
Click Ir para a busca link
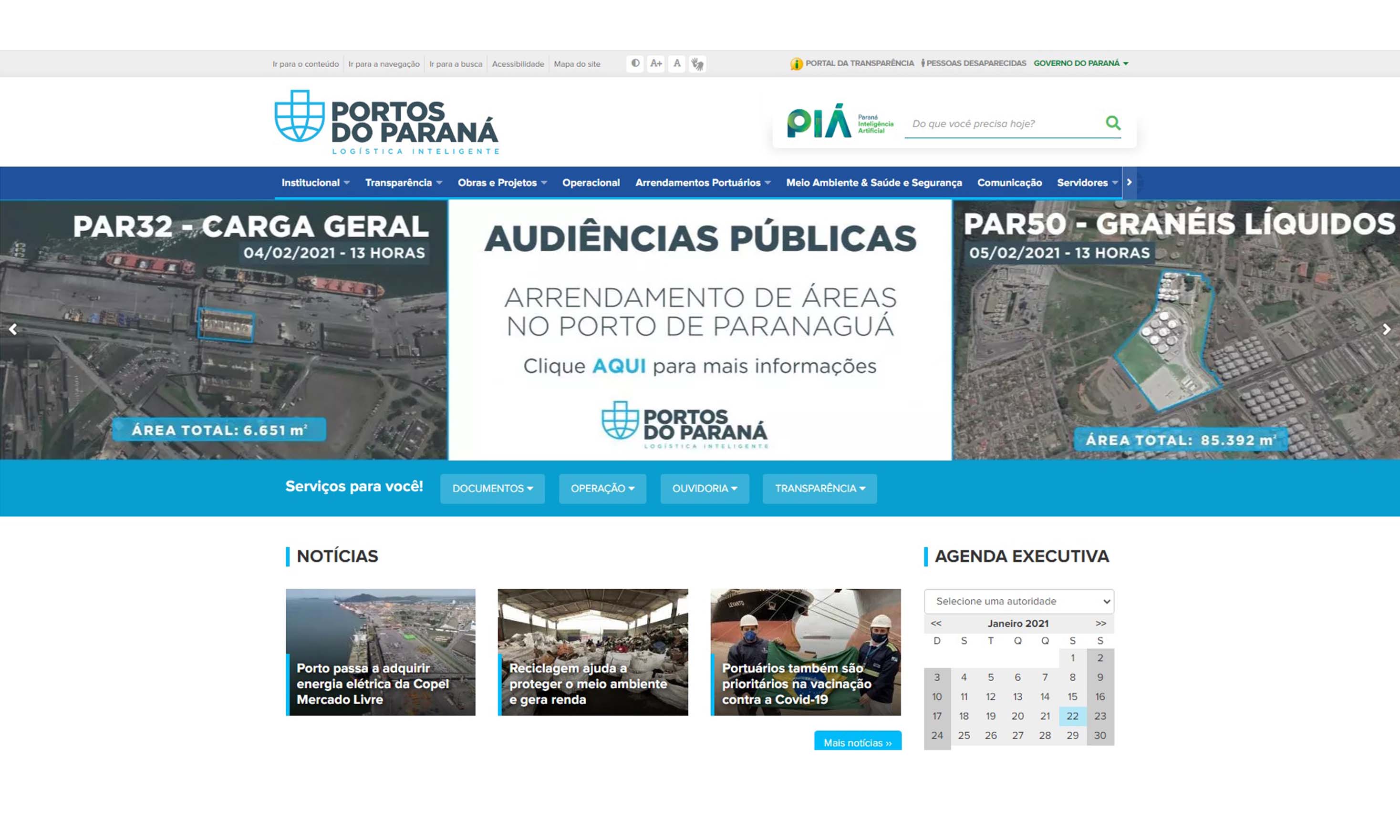coord(456,64)
